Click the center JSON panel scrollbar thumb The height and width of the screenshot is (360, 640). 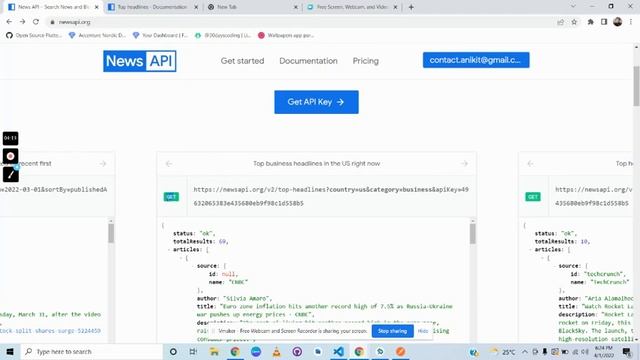pos(473,234)
